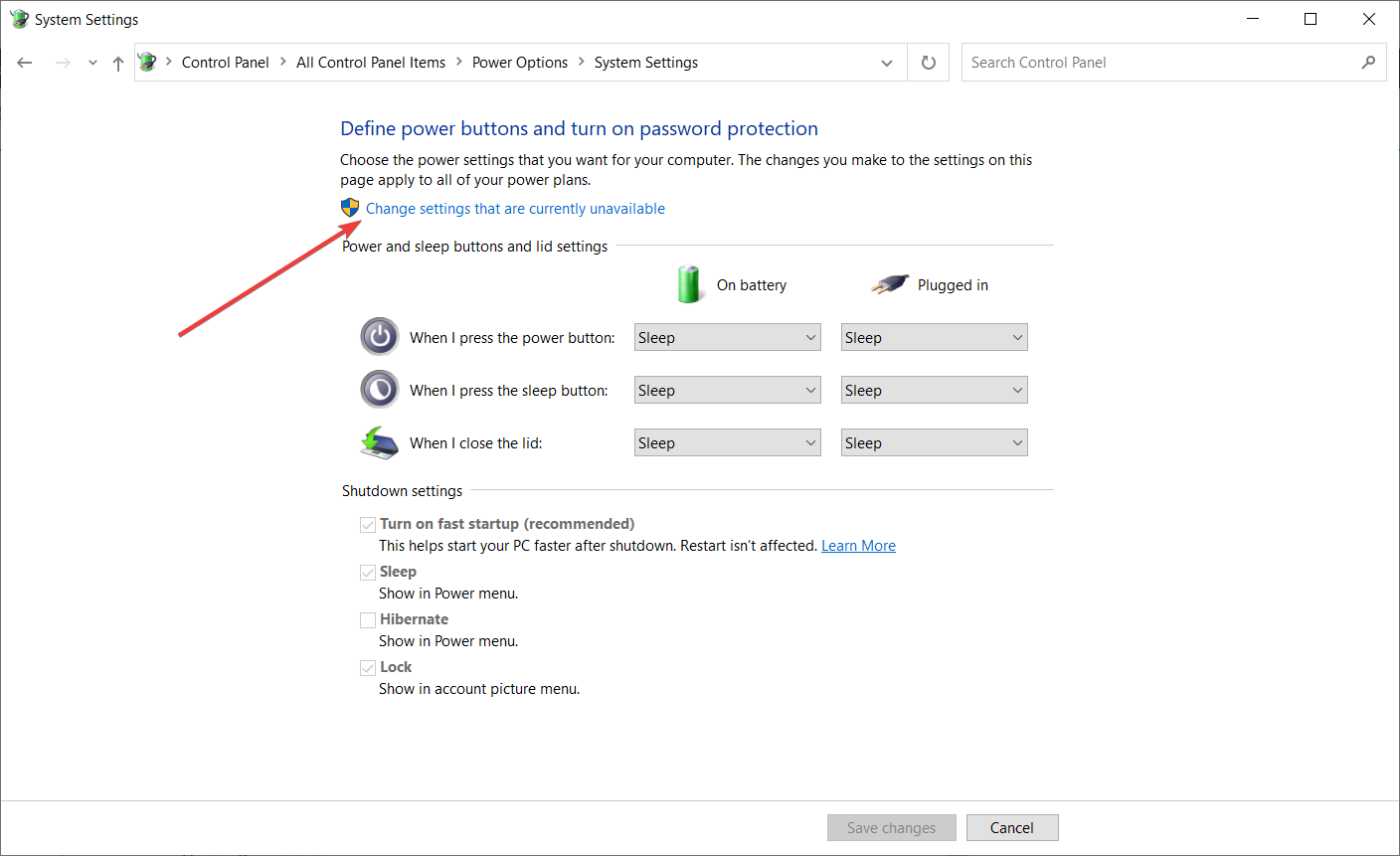Open close lid On battery dropdown
The image size is (1400, 856).
(728, 443)
